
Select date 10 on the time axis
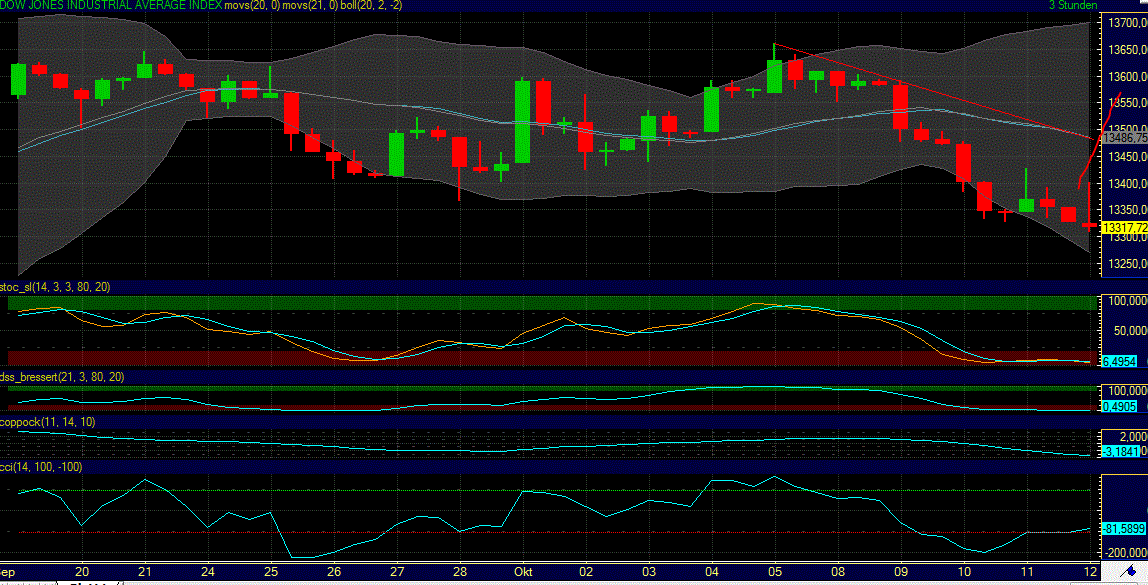click(964, 571)
